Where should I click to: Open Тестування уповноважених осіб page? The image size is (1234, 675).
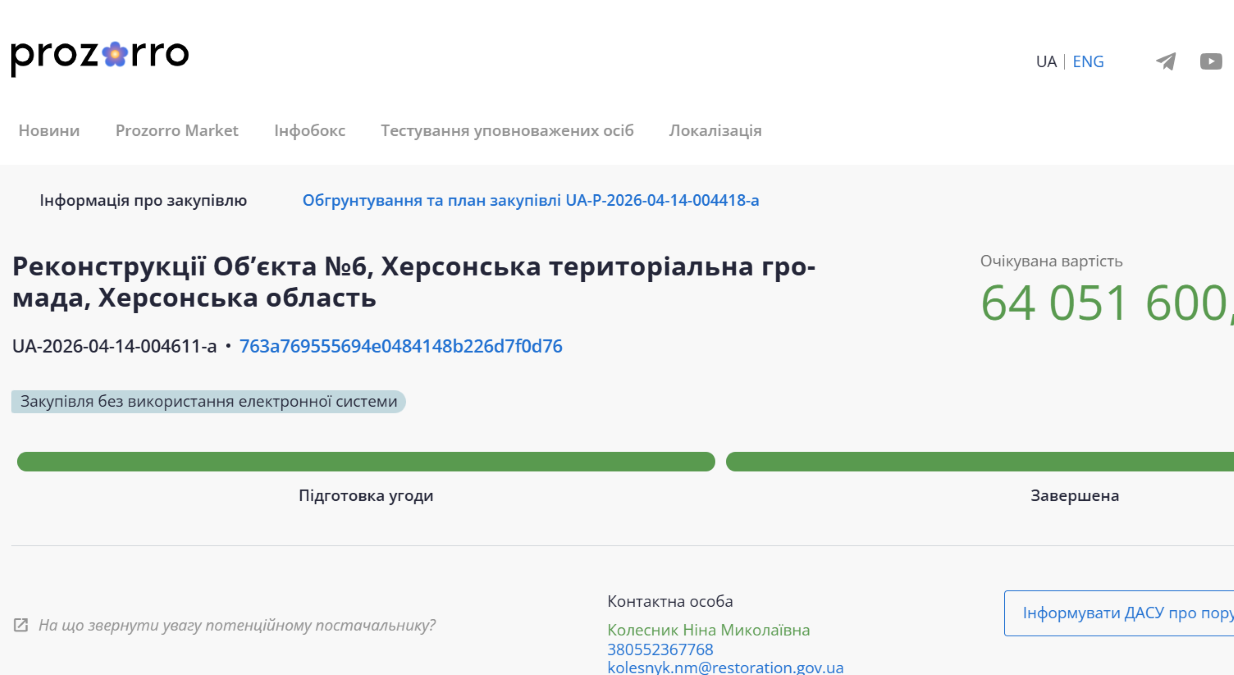coord(507,131)
